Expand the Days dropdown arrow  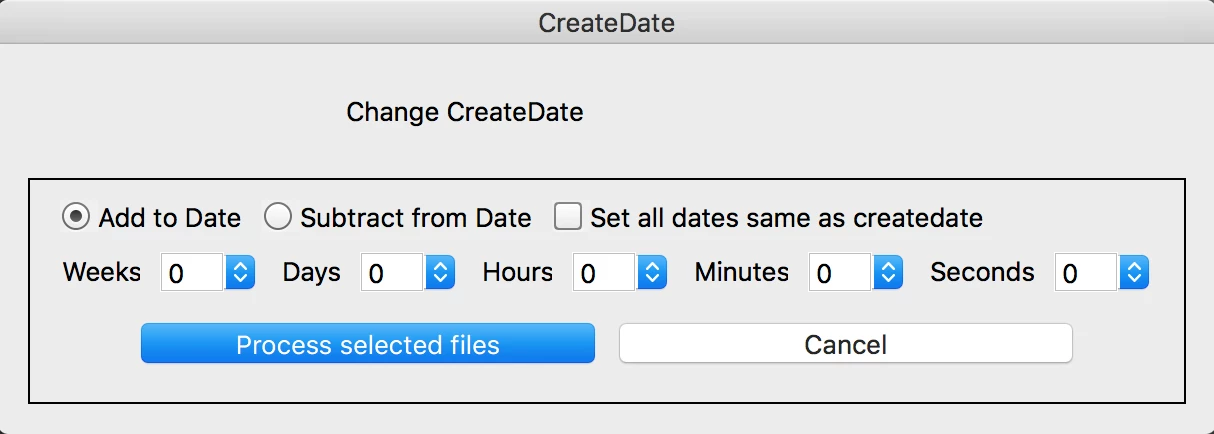(x=440, y=273)
